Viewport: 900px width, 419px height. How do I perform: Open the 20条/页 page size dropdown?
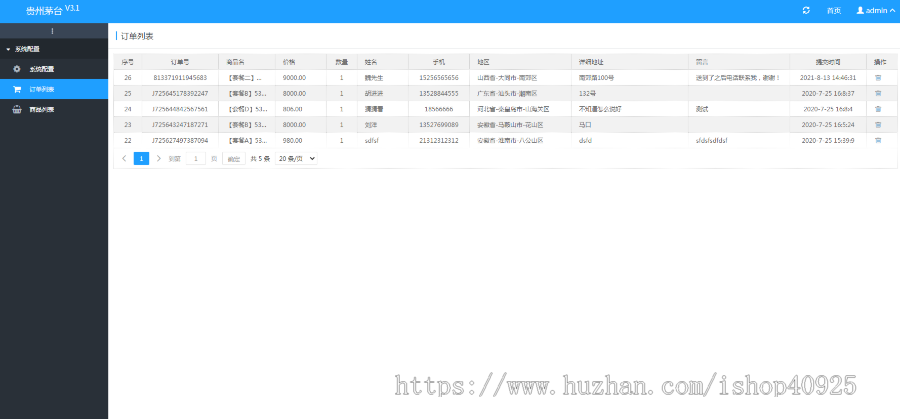click(296, 158)
